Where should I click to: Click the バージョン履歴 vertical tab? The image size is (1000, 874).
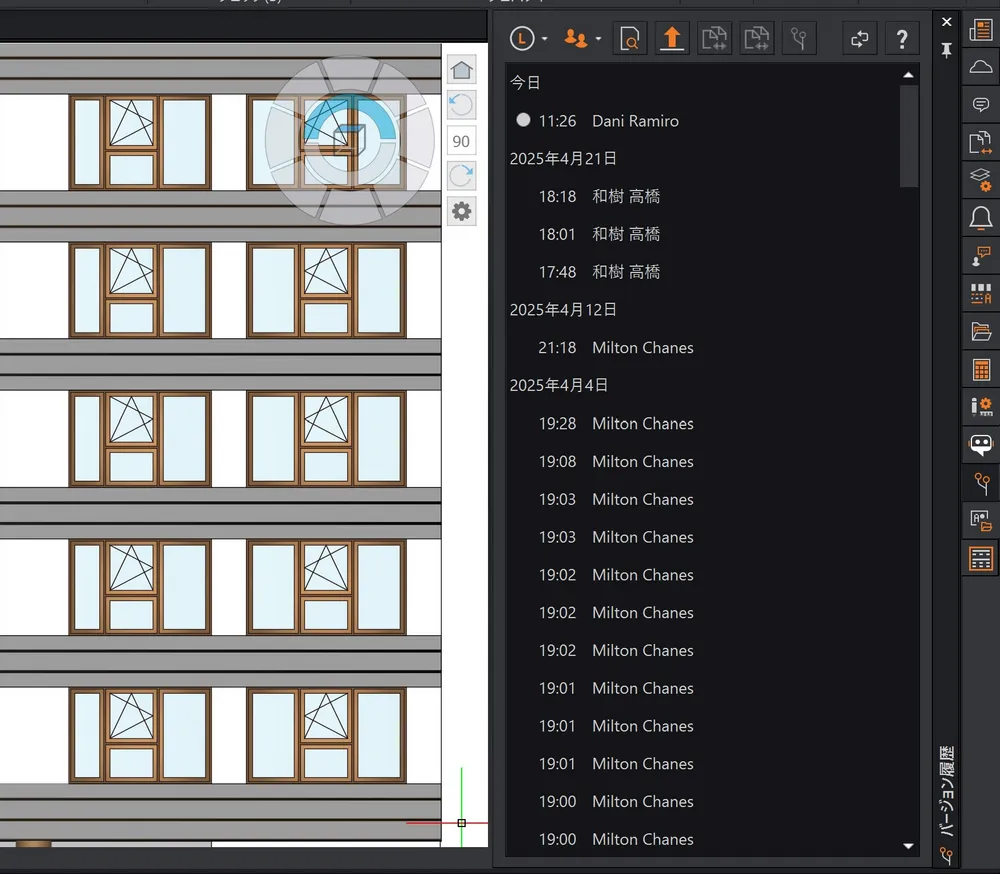pos(946,791)
